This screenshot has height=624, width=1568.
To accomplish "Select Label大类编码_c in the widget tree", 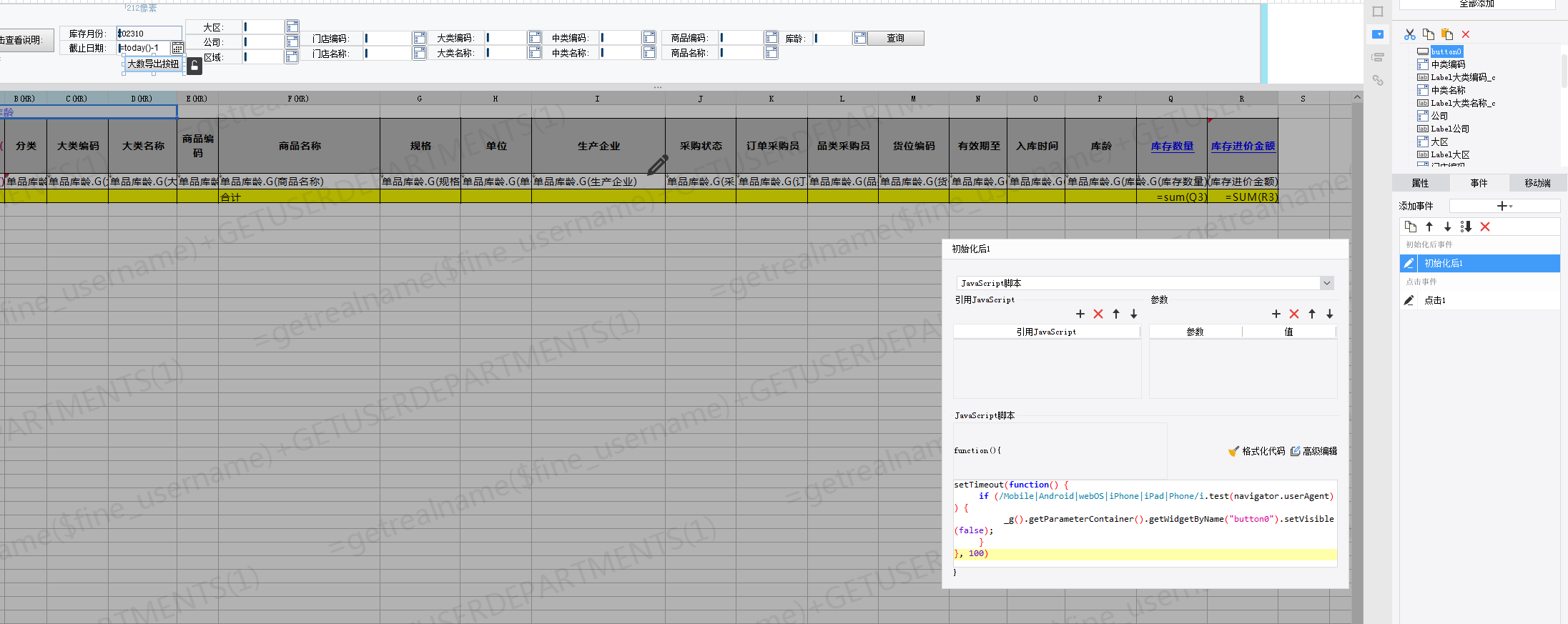I will (x=1463, y=77).
